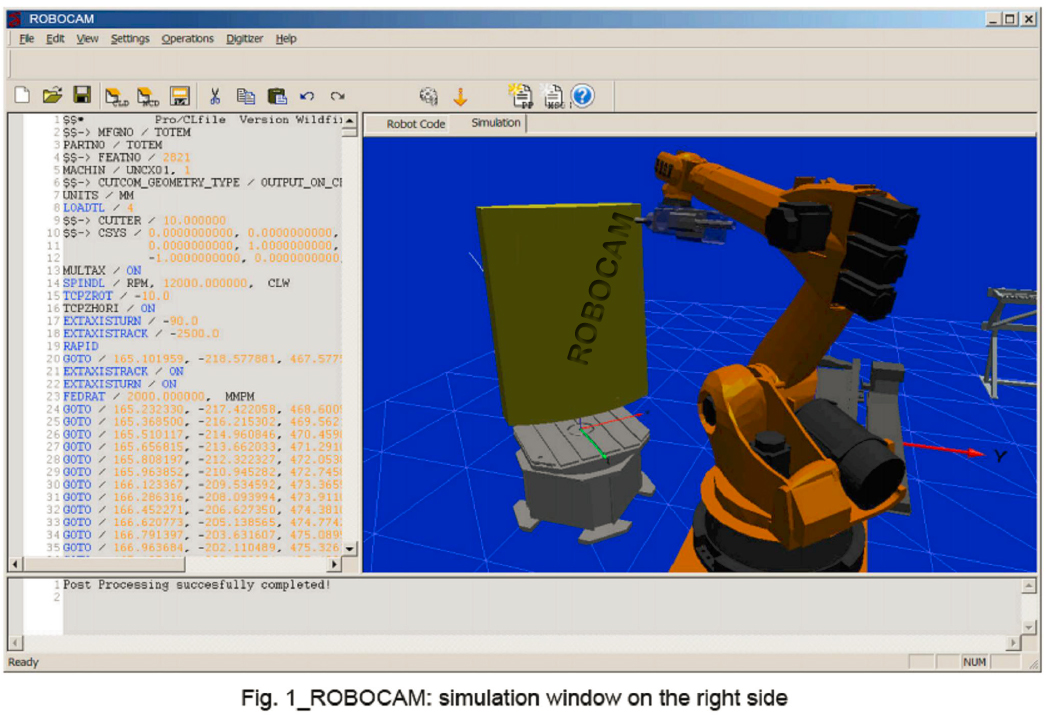Undo the last edit
Screen dimensions: 1046x721
(x=307, y=97)
